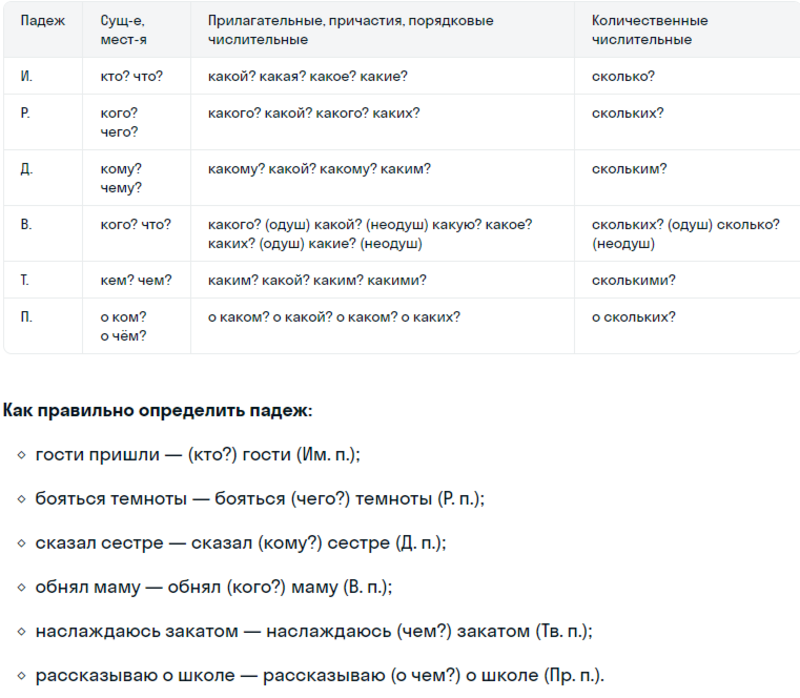800x698 pixels.
Task: Click the 'Сущ-е, мест-я' column header
Action: pyautogui.click(x=137, y=30)
